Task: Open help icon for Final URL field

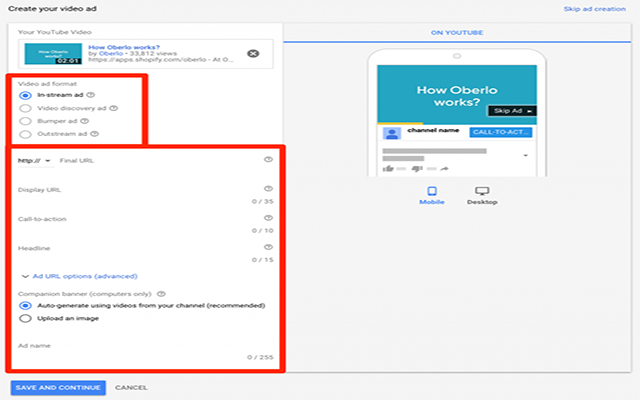Action: [268, 159]
